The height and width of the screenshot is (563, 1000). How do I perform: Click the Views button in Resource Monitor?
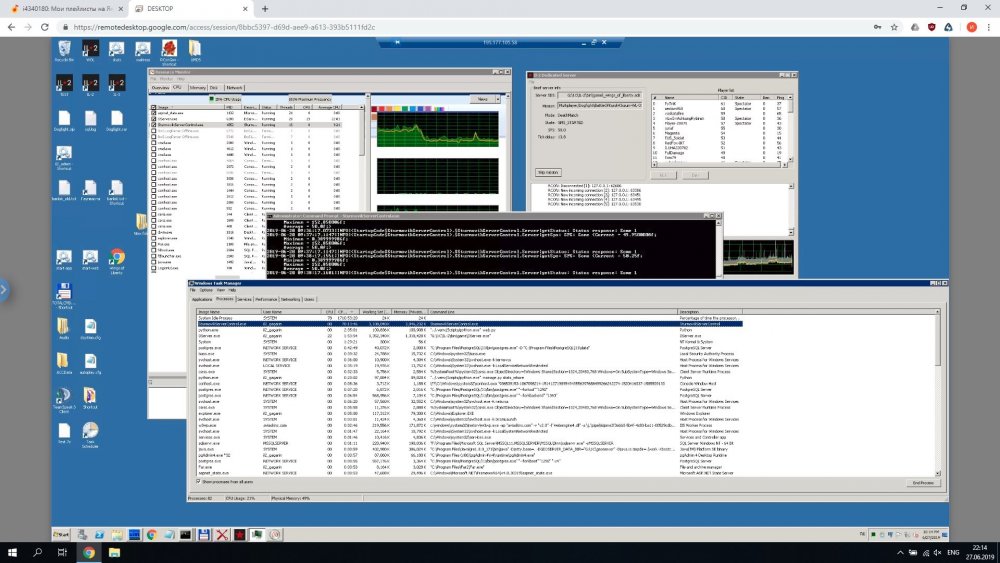(x=483, y=99)
